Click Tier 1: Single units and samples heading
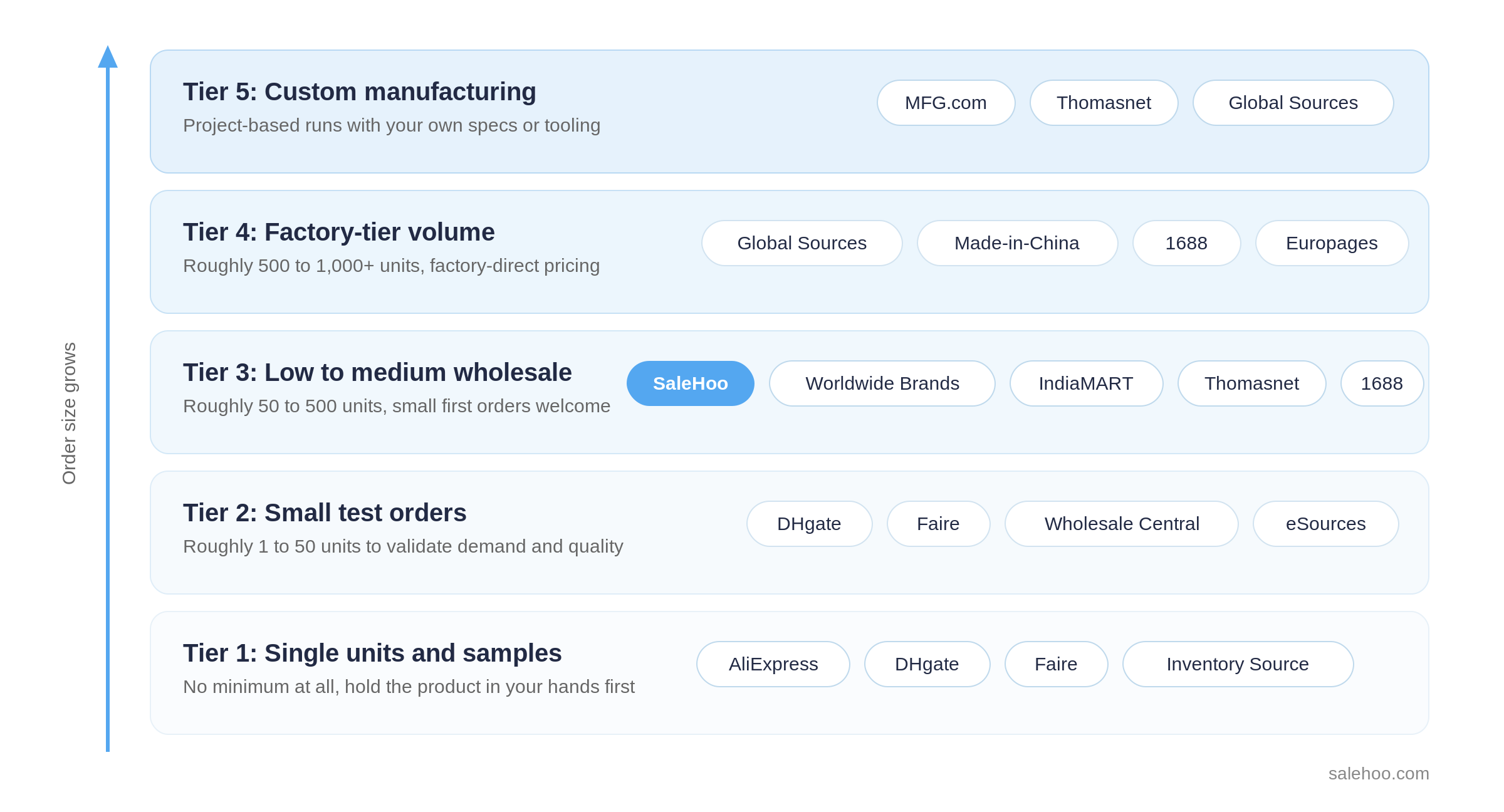 click(x=372, y=653)
